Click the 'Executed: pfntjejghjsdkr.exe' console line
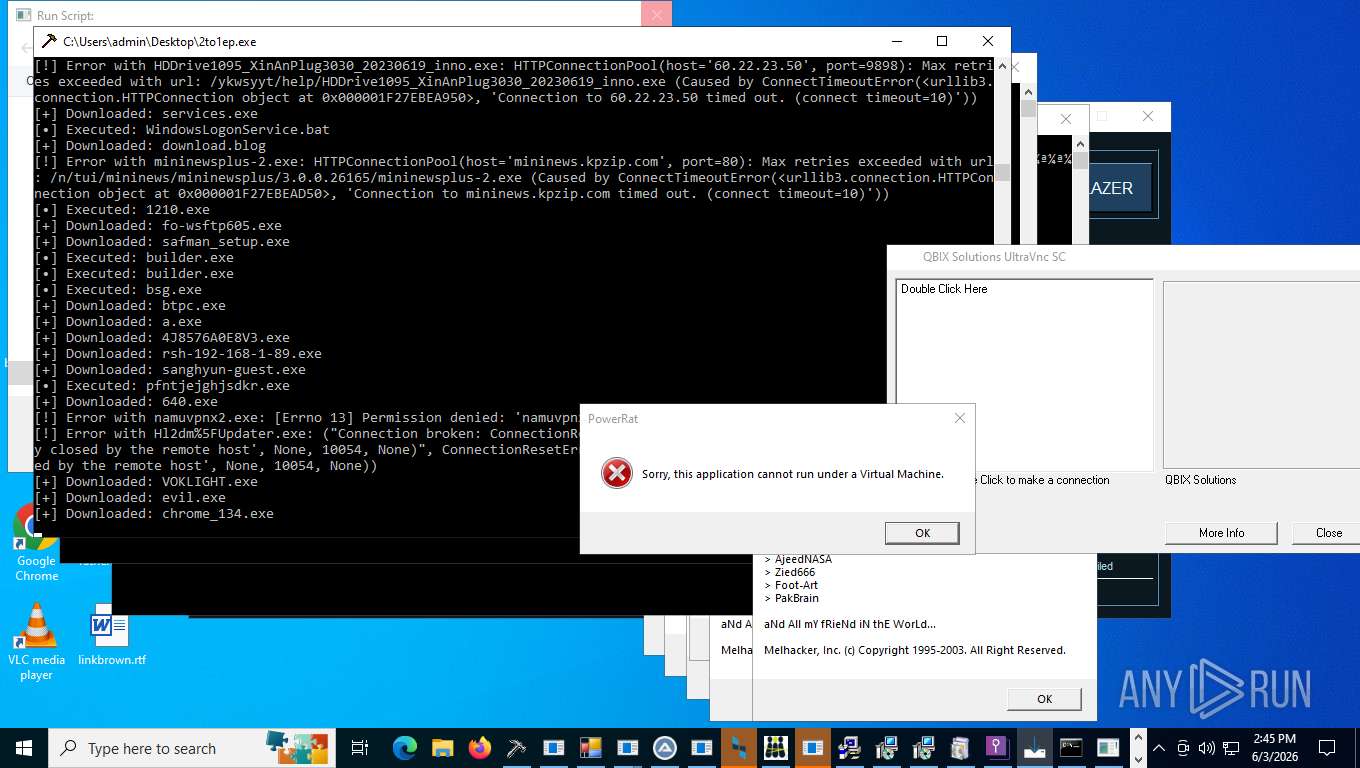Image resolution: width=1360 pixels, height=768 pixels. pyautogui.click(x=162, y=385)
